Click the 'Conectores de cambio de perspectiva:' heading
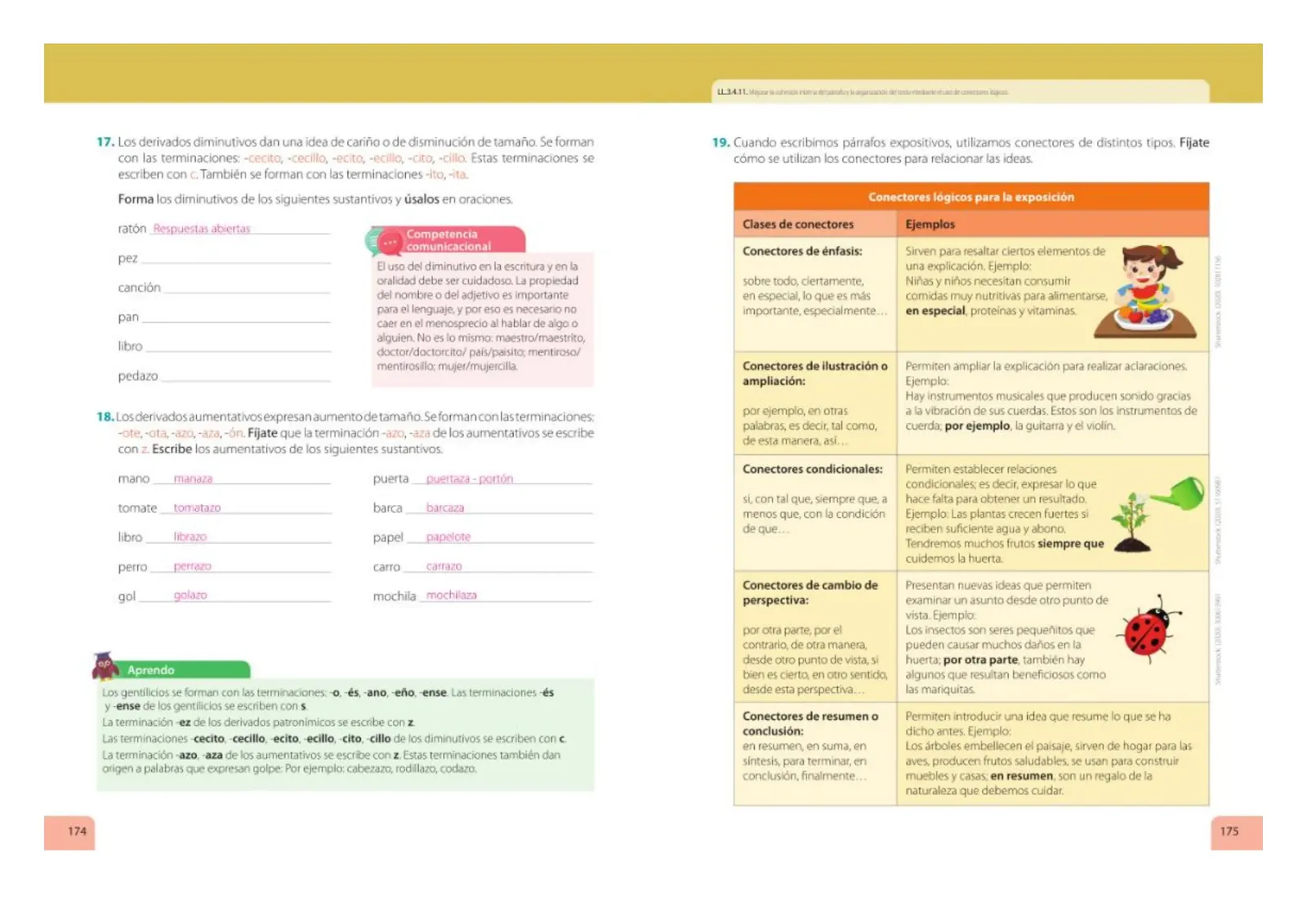Image resolution: width=1307 pixels, height=924 pixels. pyautogui.click(x=810, y=592)
